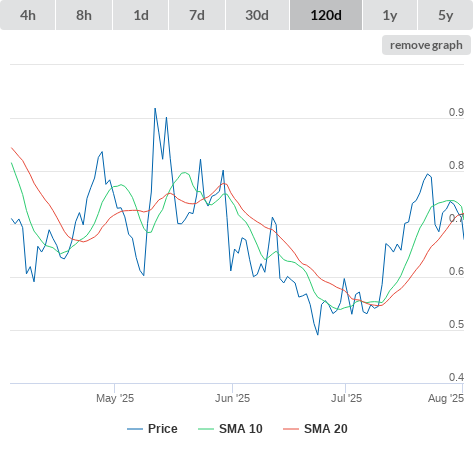Open the 7d chart range
474x455 pixels.
pos(197,15)
